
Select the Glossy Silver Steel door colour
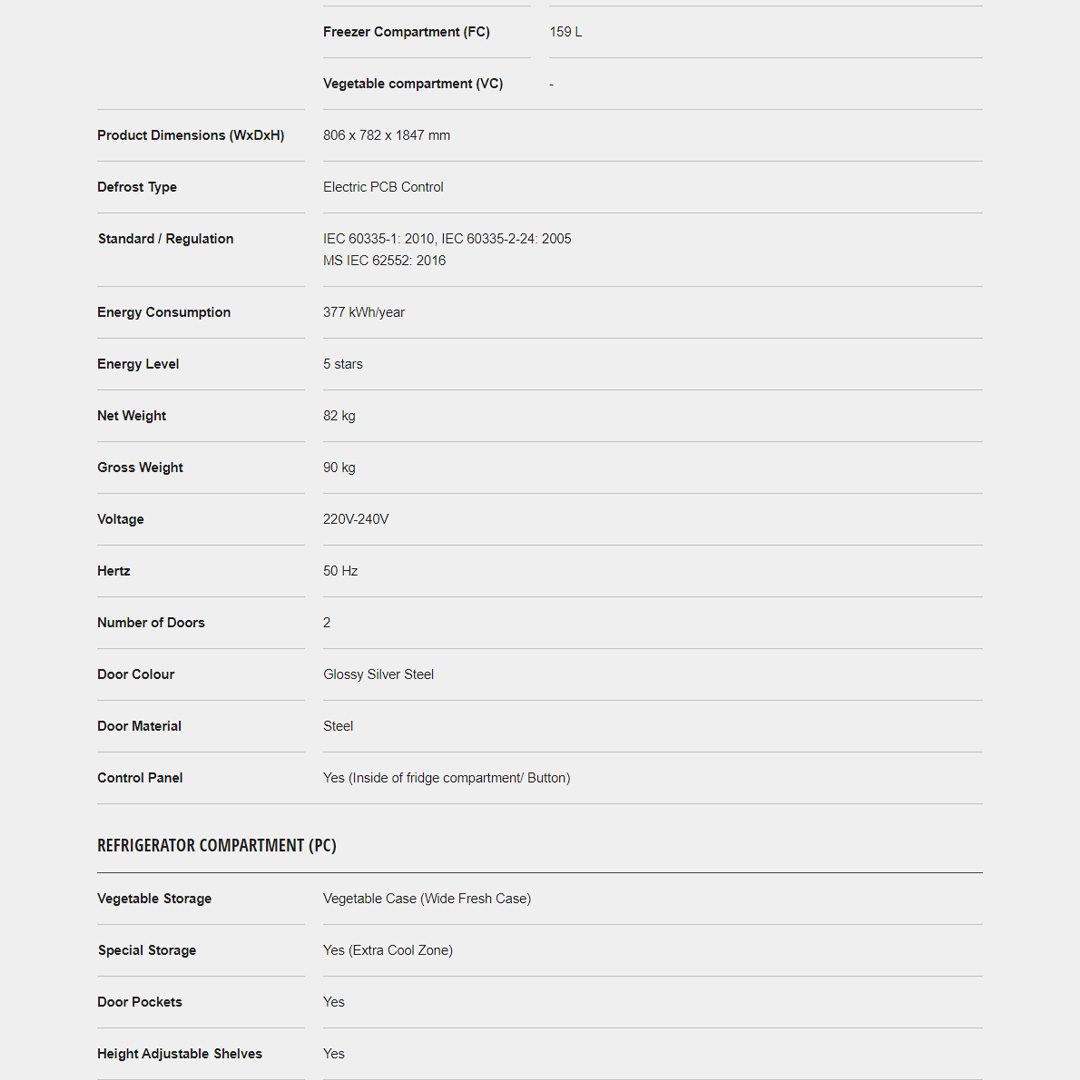[378, 675]
